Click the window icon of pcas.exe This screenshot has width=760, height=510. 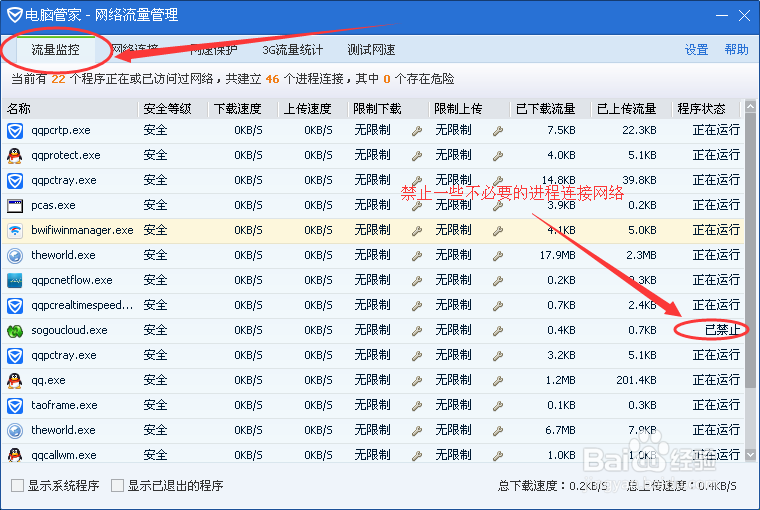pyautogui.click(x=15, y=206)
